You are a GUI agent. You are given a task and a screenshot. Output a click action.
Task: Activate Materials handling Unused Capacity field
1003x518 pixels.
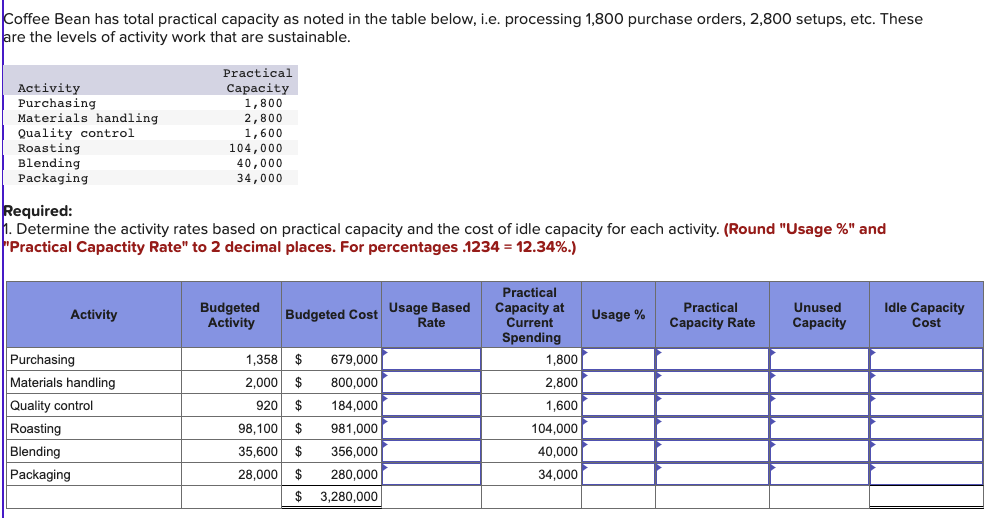819,382
